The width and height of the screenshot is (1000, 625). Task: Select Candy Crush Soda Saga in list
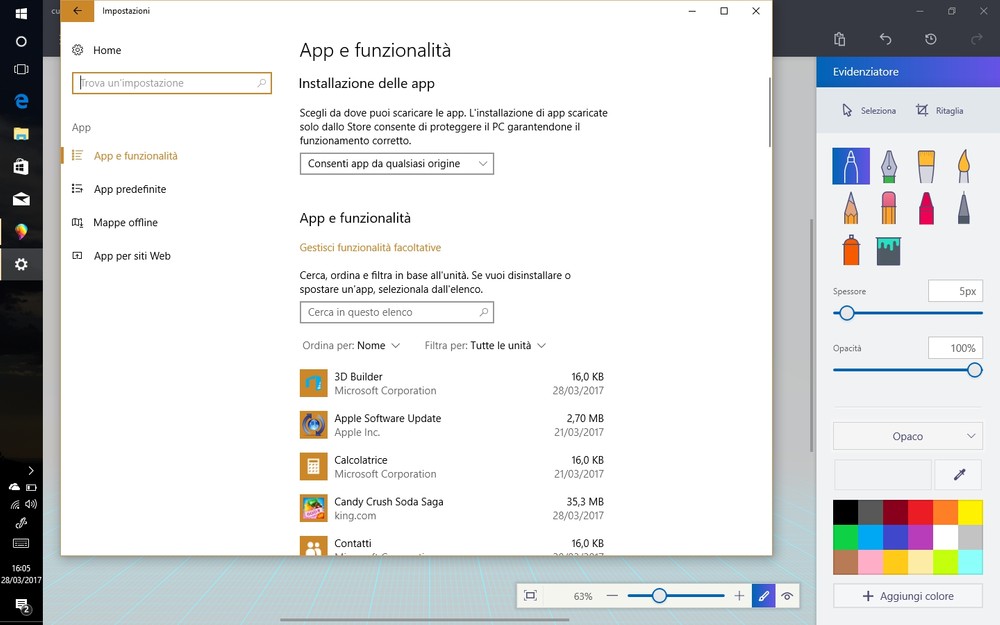click(x=452, y=508)
